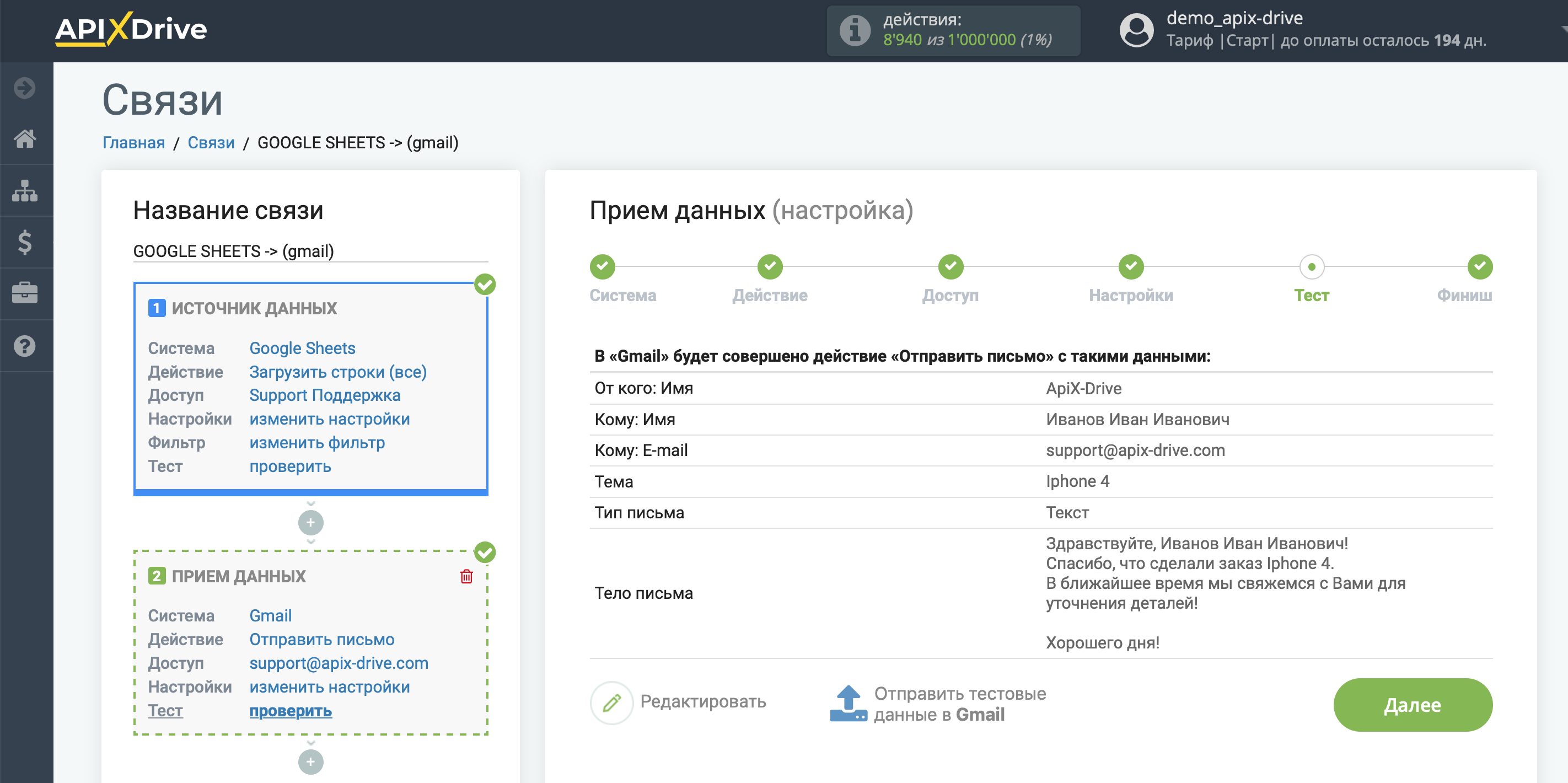Screen dimensions: 1568x783
Task: Open the help question mark icon
Action: pyautogui.click(x=25, y=346)
